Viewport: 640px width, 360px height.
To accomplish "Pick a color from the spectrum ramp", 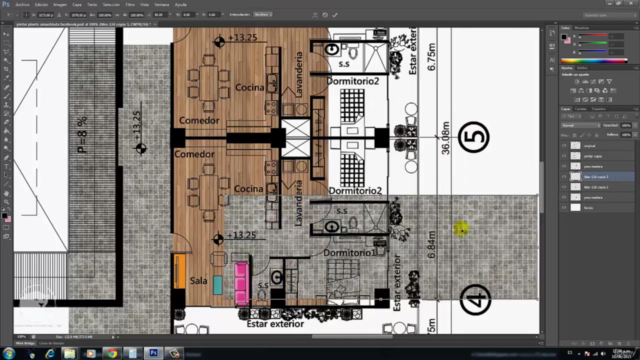I will point(594,60).
